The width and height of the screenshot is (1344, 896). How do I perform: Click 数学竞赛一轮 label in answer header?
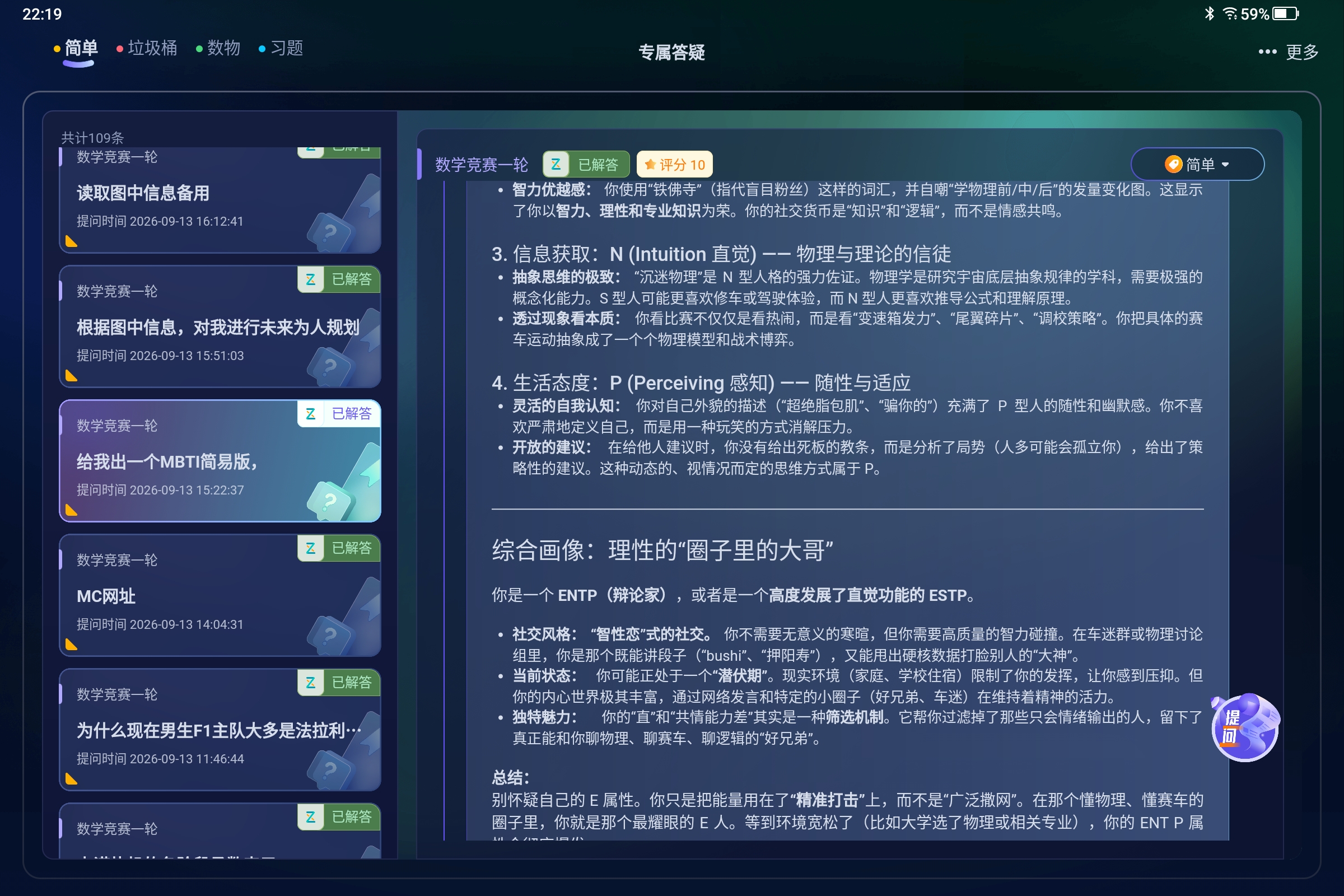(481, 165)
